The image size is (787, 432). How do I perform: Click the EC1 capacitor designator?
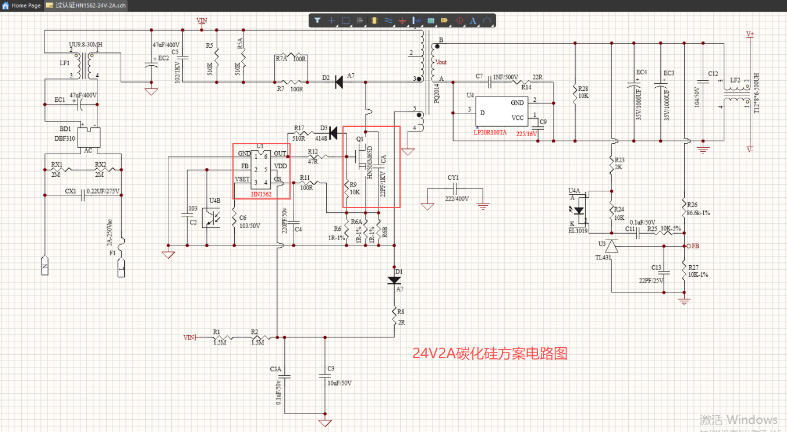(60, 100)
